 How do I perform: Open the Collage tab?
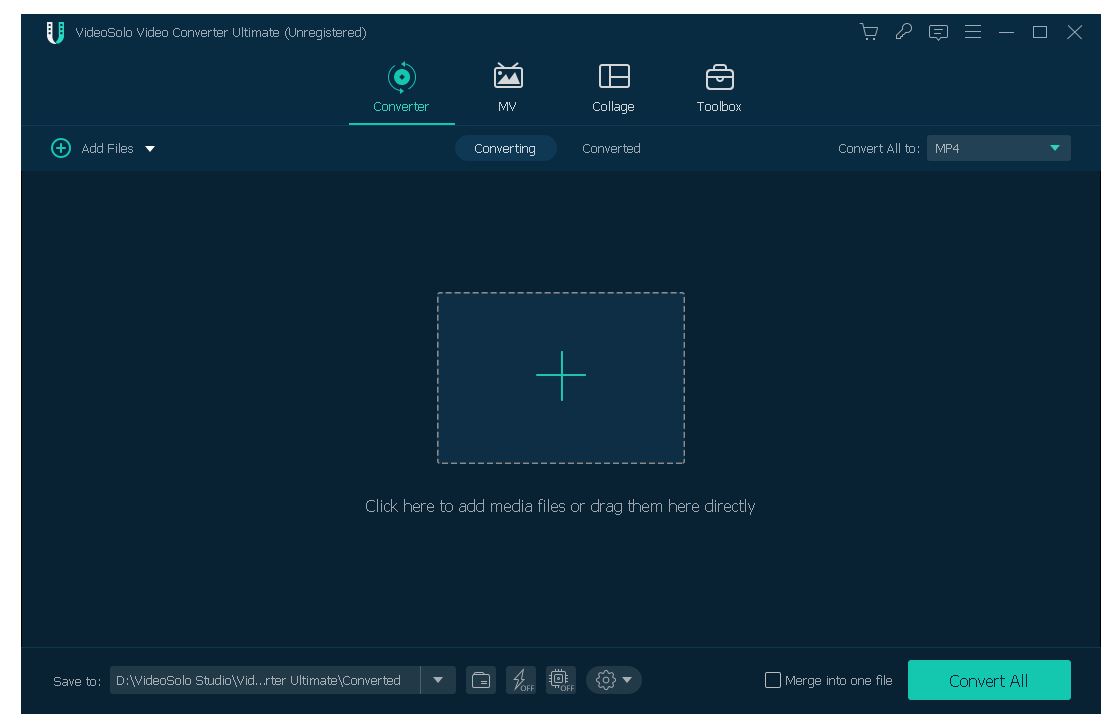click(613, 88)
